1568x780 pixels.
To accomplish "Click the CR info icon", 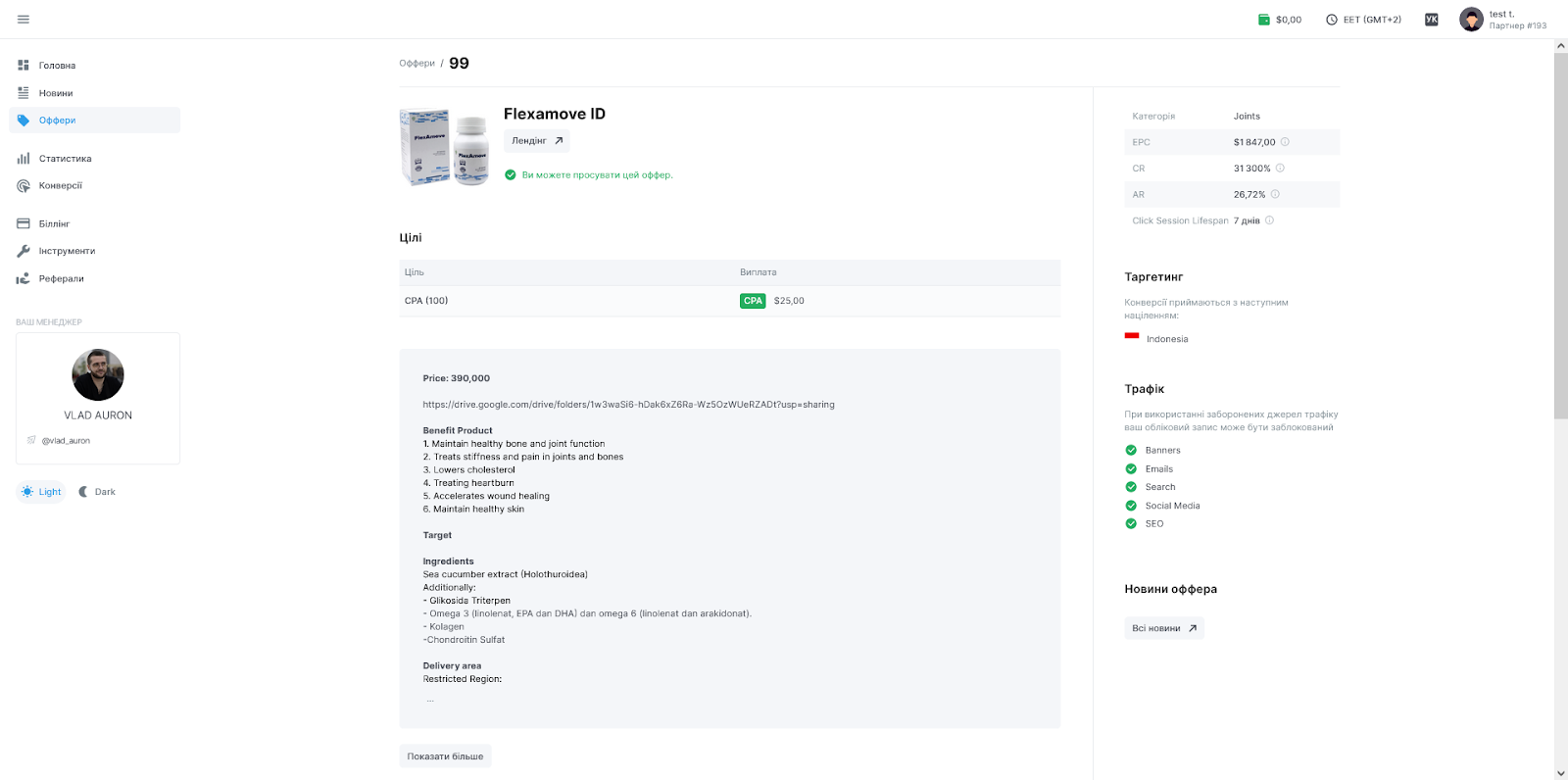I will (x=1280, y=169).
